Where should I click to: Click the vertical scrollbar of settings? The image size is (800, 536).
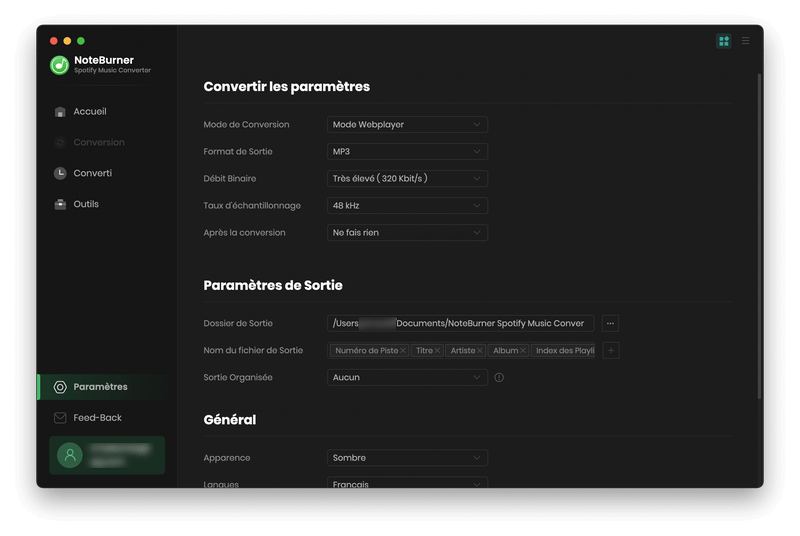pyautogui.click(x=760, y=236)
